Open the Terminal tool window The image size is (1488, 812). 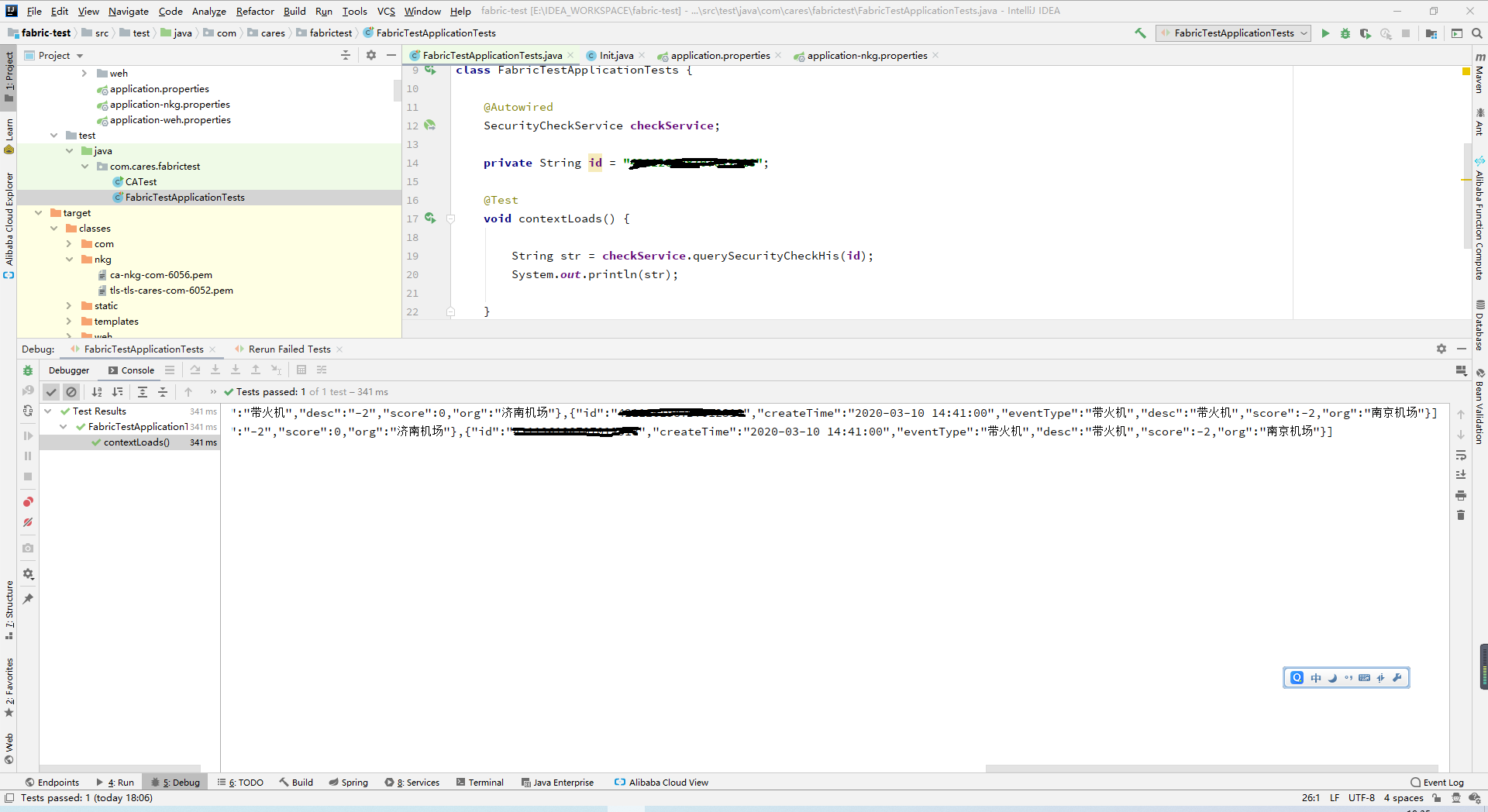pyautogui.click(x=480, y=783)
